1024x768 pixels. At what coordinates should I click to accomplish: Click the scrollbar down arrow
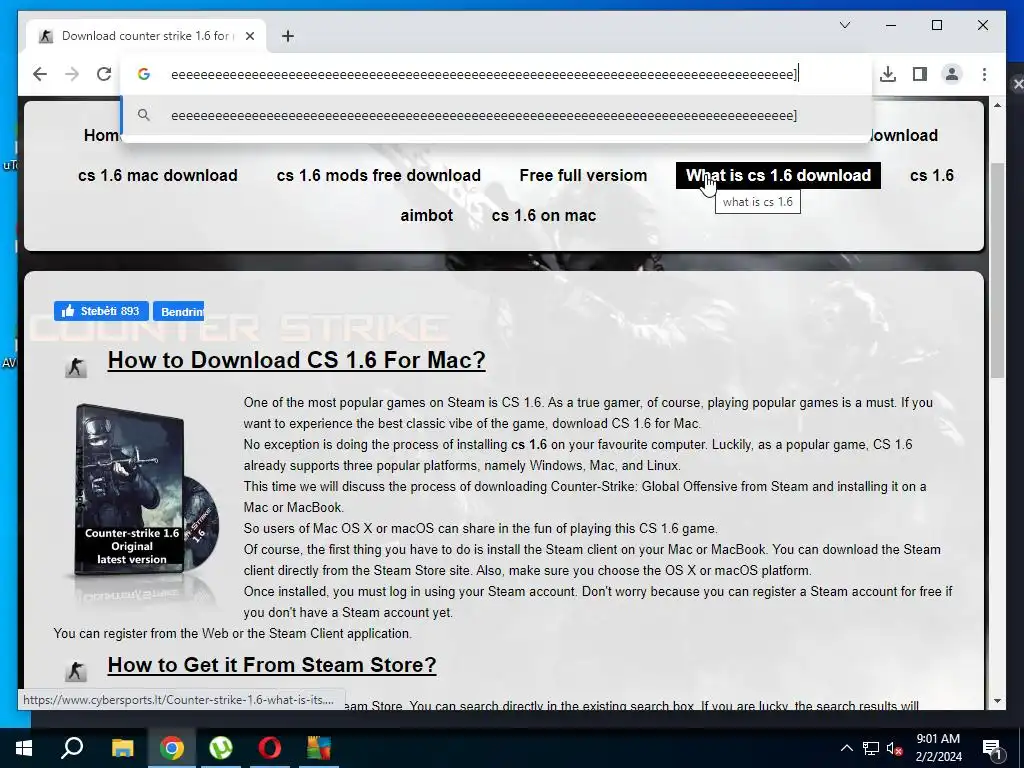997,701
